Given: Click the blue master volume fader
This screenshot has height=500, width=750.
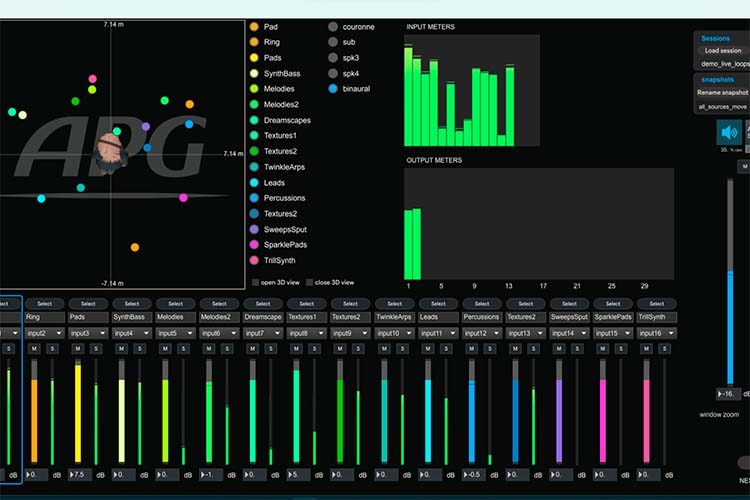Looking at the screenshot, I should point(730,281).
